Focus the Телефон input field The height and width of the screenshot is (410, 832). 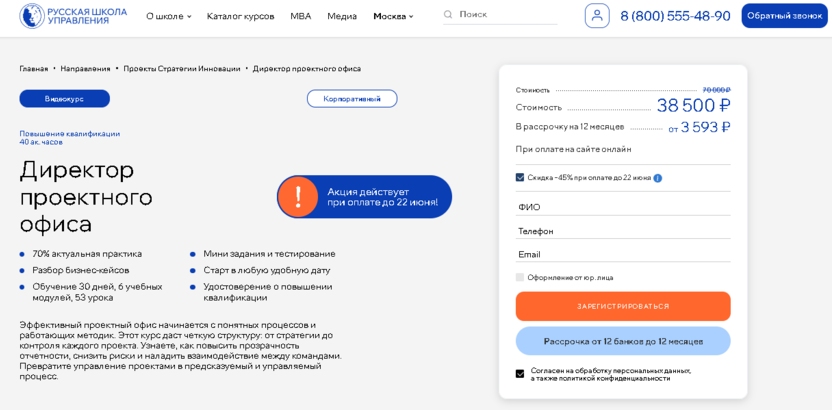coord(623,231)
